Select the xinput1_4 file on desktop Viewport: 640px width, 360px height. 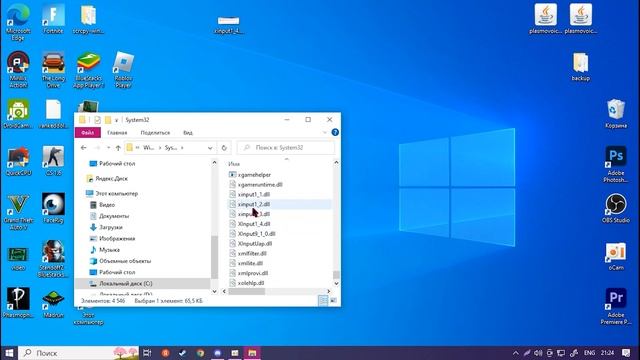(x=229, y=24)
